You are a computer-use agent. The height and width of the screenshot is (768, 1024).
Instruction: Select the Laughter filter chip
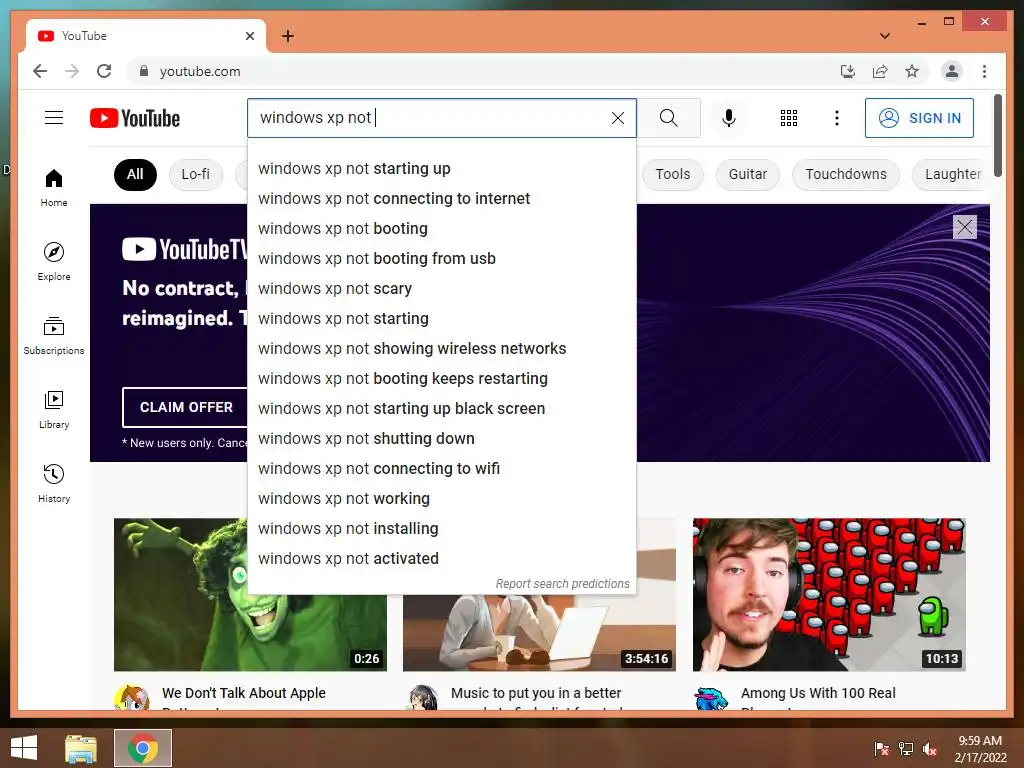point(952,174)
